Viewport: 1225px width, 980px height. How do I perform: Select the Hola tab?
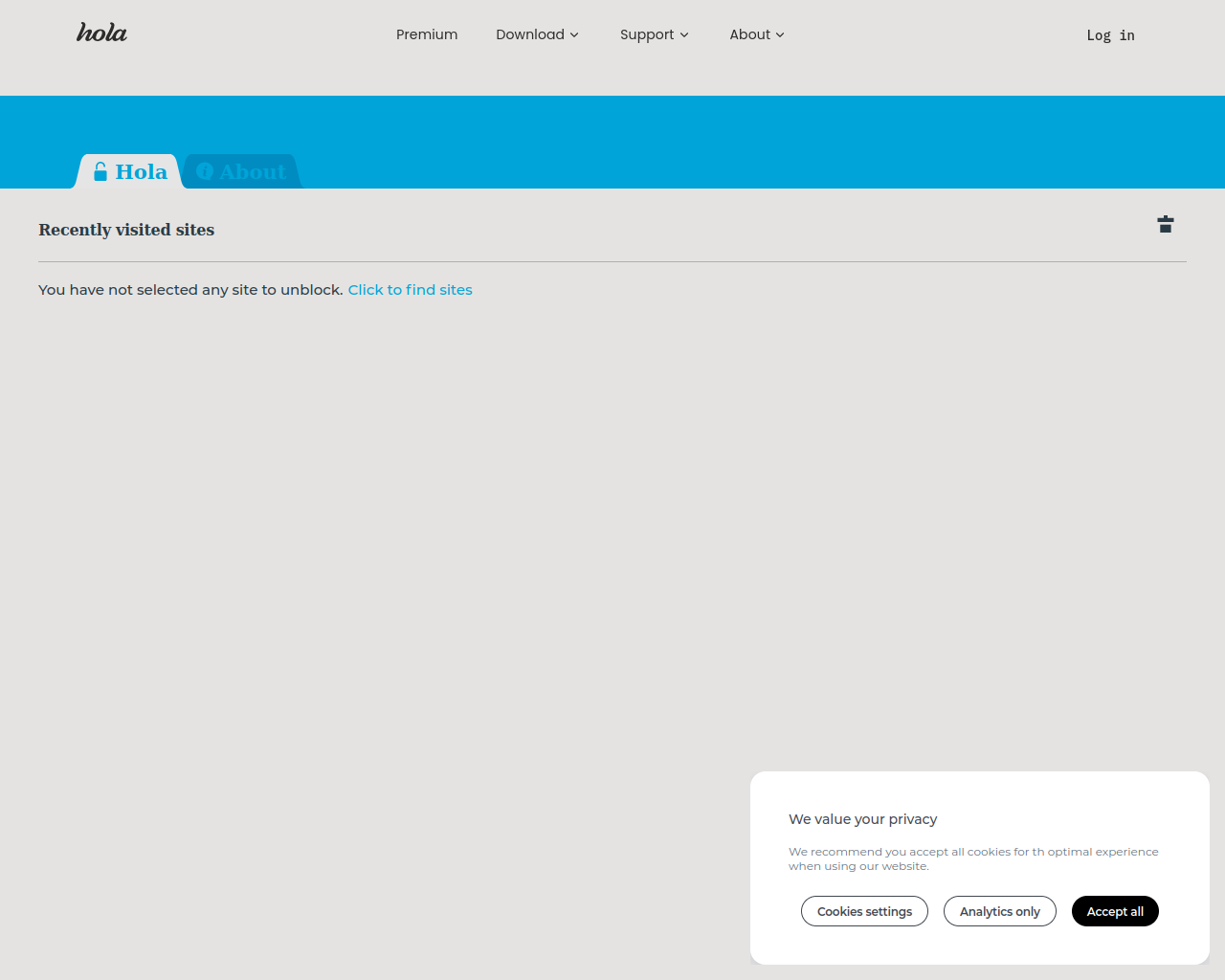pyautogui.click(x=129, y=171)
